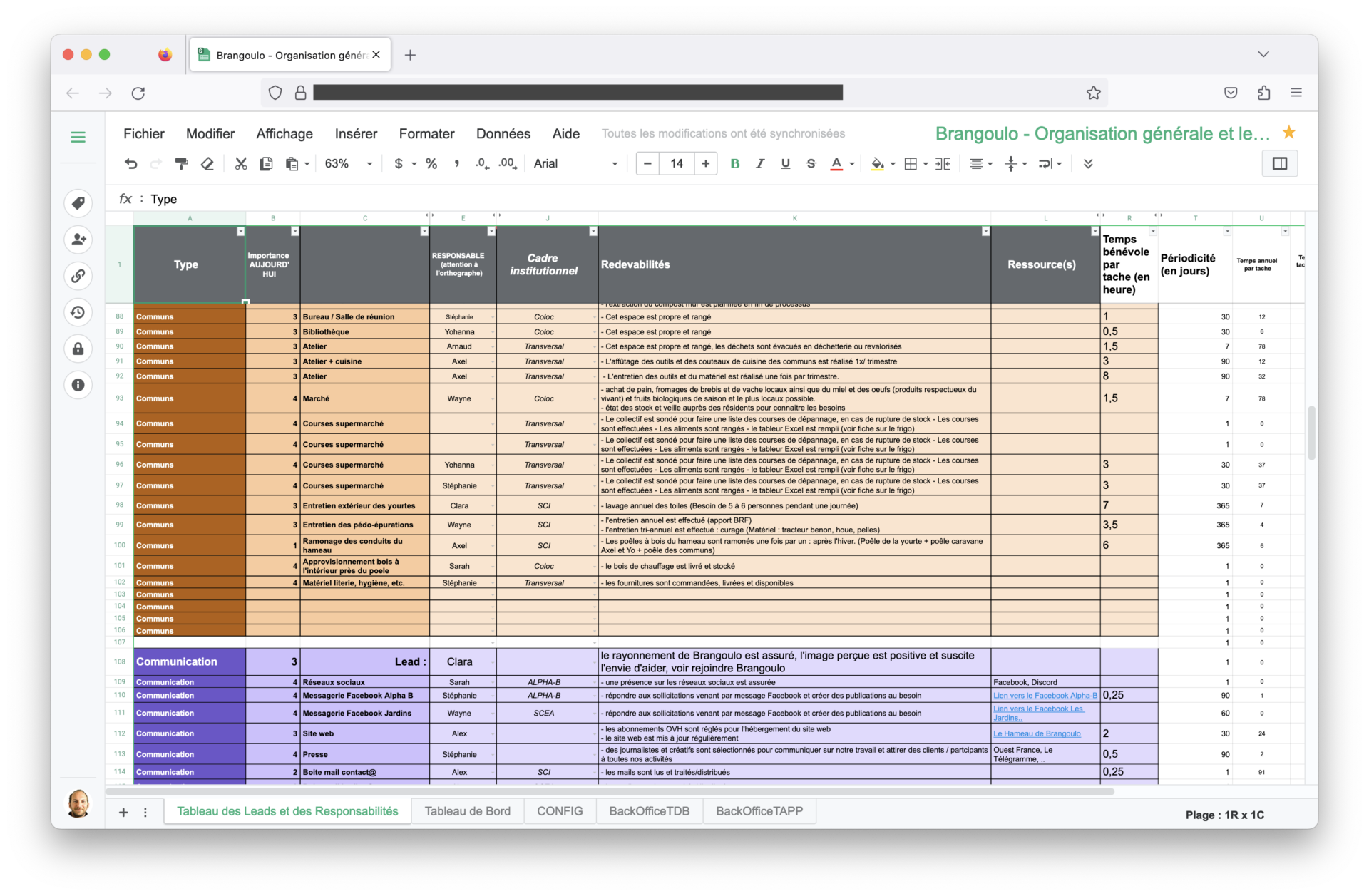
Task: Click the info icon in sidebar
Action: point(78,385)
